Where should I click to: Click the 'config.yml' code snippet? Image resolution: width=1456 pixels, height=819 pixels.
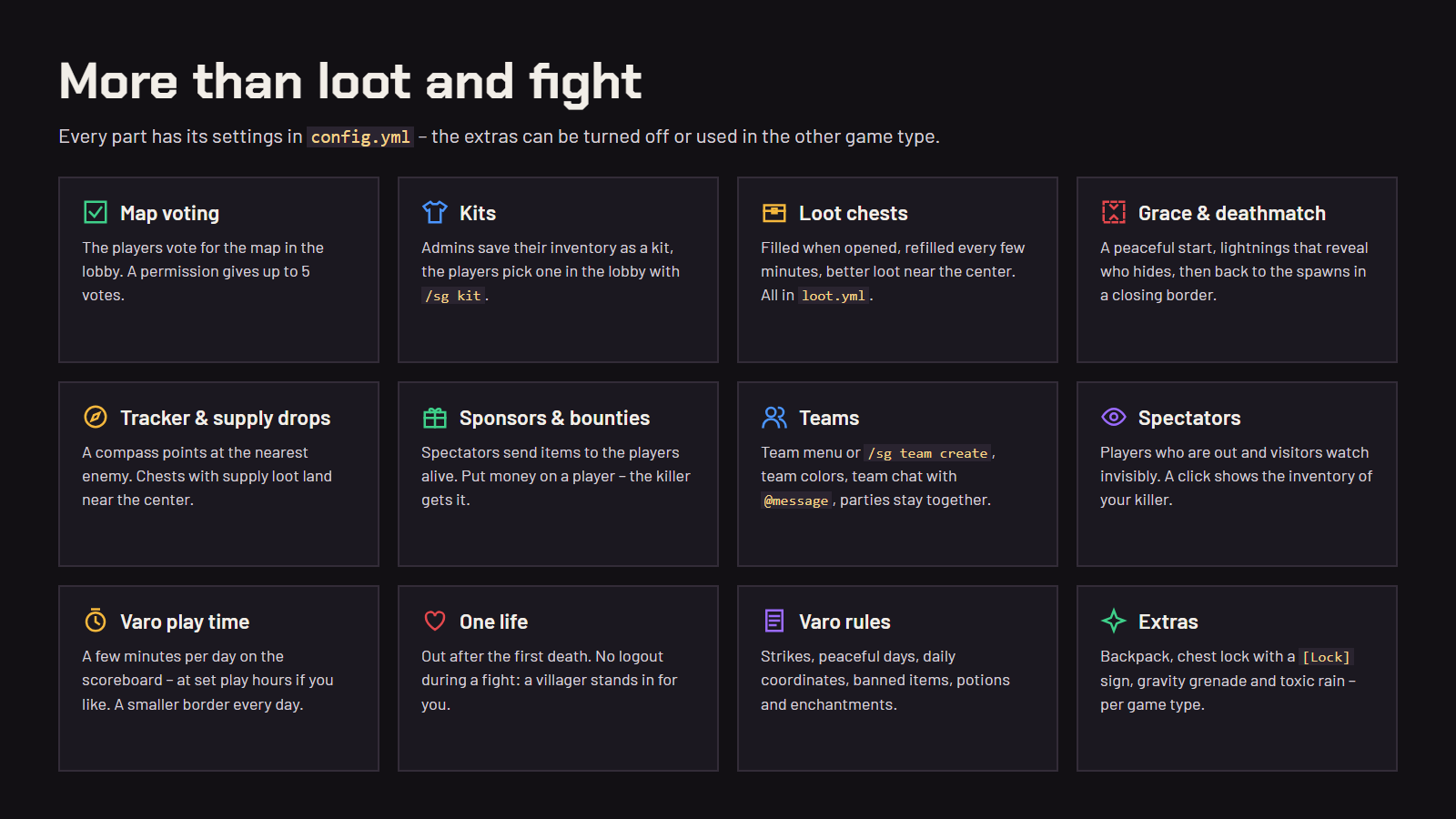coord(360,136)
